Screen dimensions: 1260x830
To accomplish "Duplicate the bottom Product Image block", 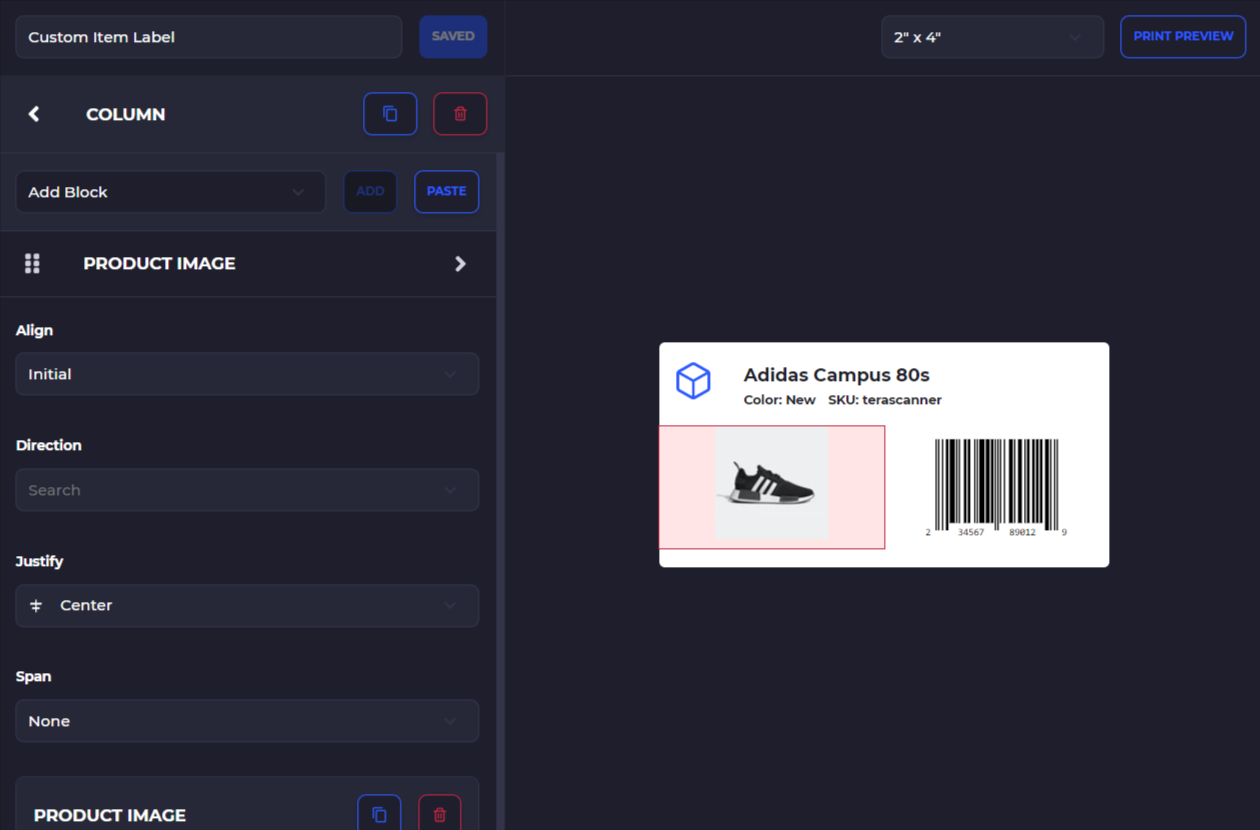I will click(379, 813).
